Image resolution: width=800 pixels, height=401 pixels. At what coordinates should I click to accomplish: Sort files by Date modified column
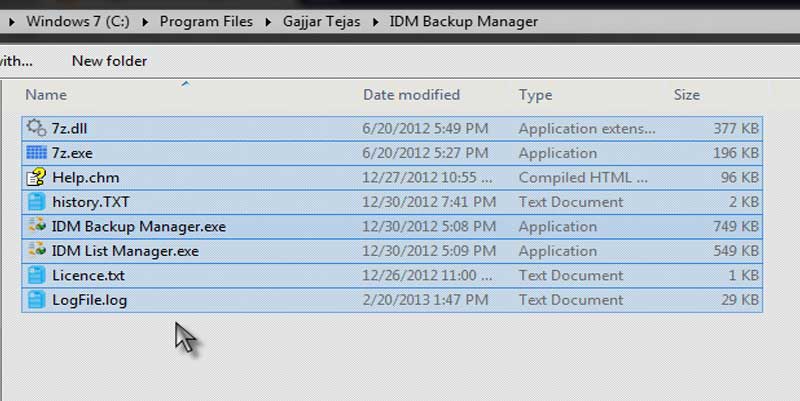point(411,95)
